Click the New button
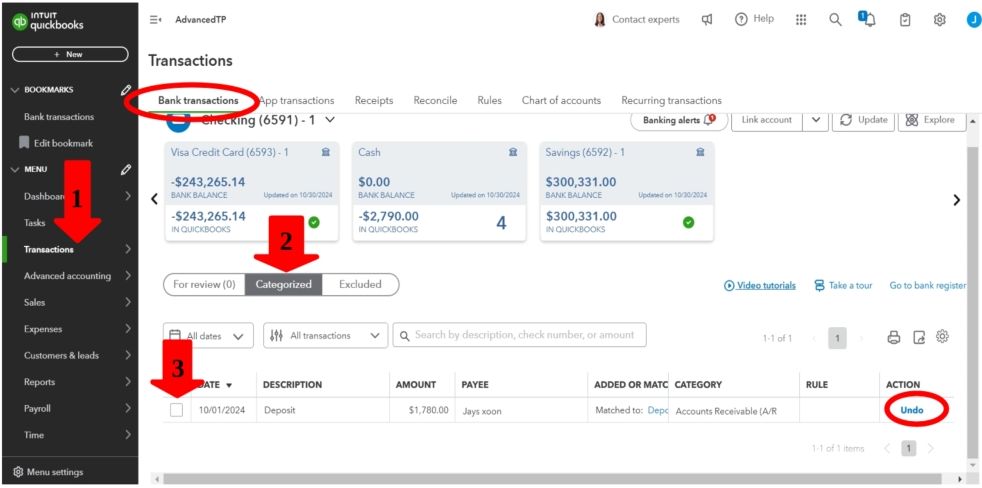Viewport: 982px width, 488px height. [x=70, y=55]
